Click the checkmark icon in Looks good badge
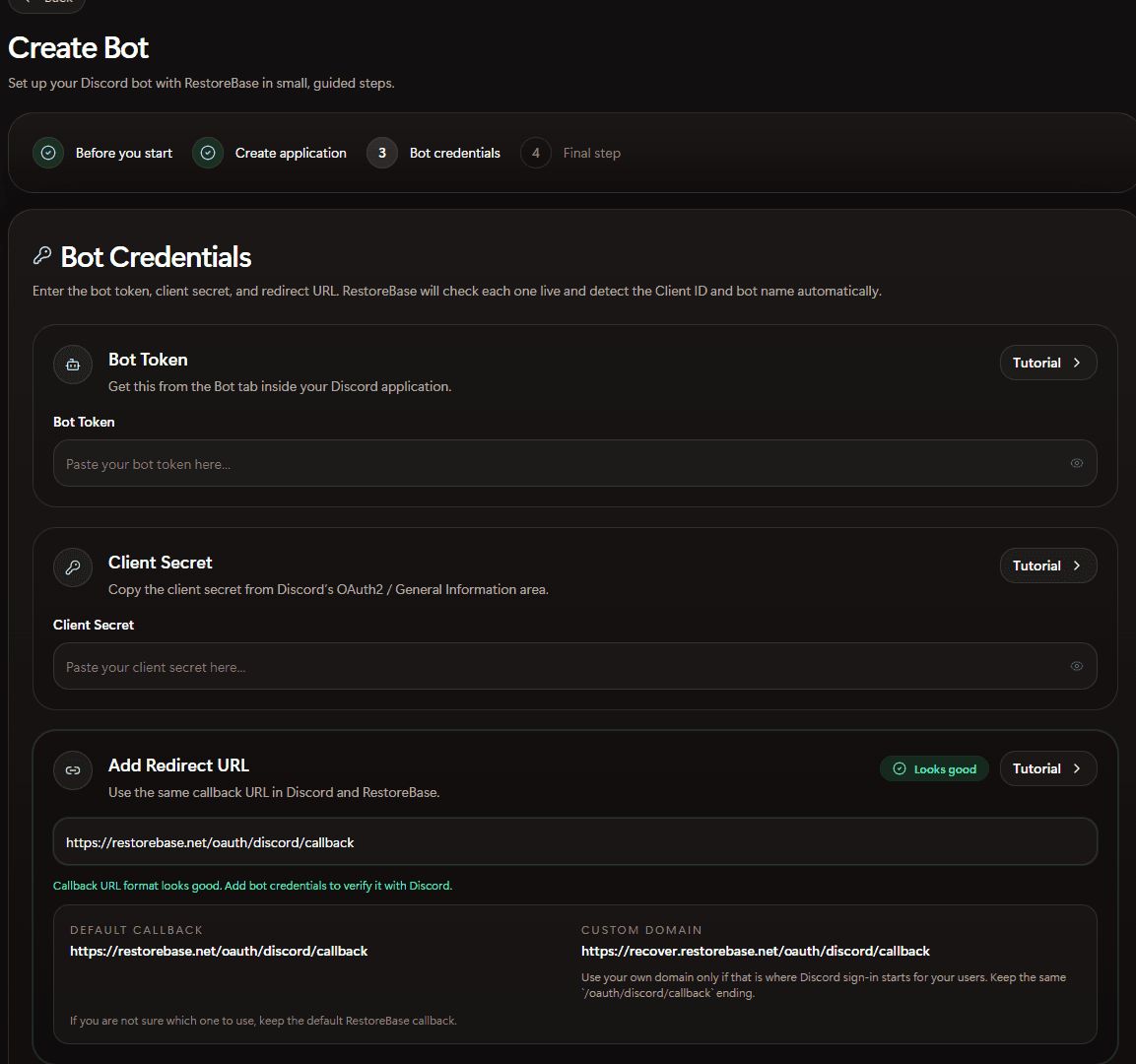 [x=900, y=769]
